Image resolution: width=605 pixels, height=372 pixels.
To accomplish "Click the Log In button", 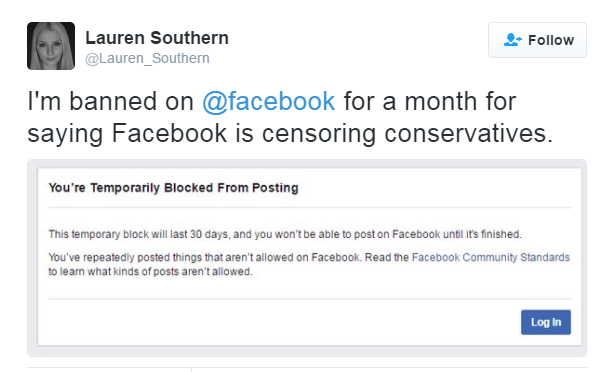I will pyautogui.click(x=546, y=322).
